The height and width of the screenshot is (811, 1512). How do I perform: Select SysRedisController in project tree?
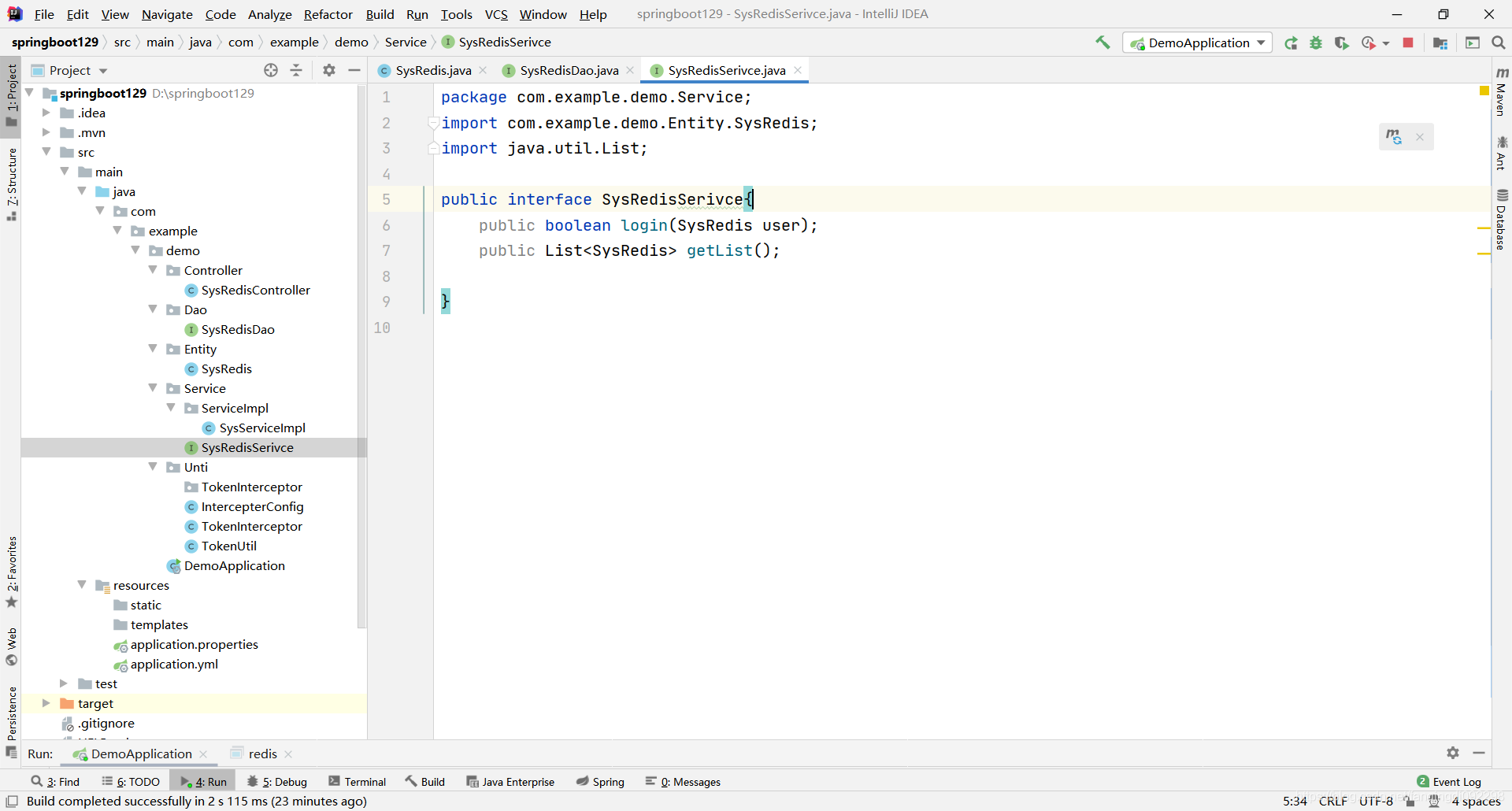255,290
